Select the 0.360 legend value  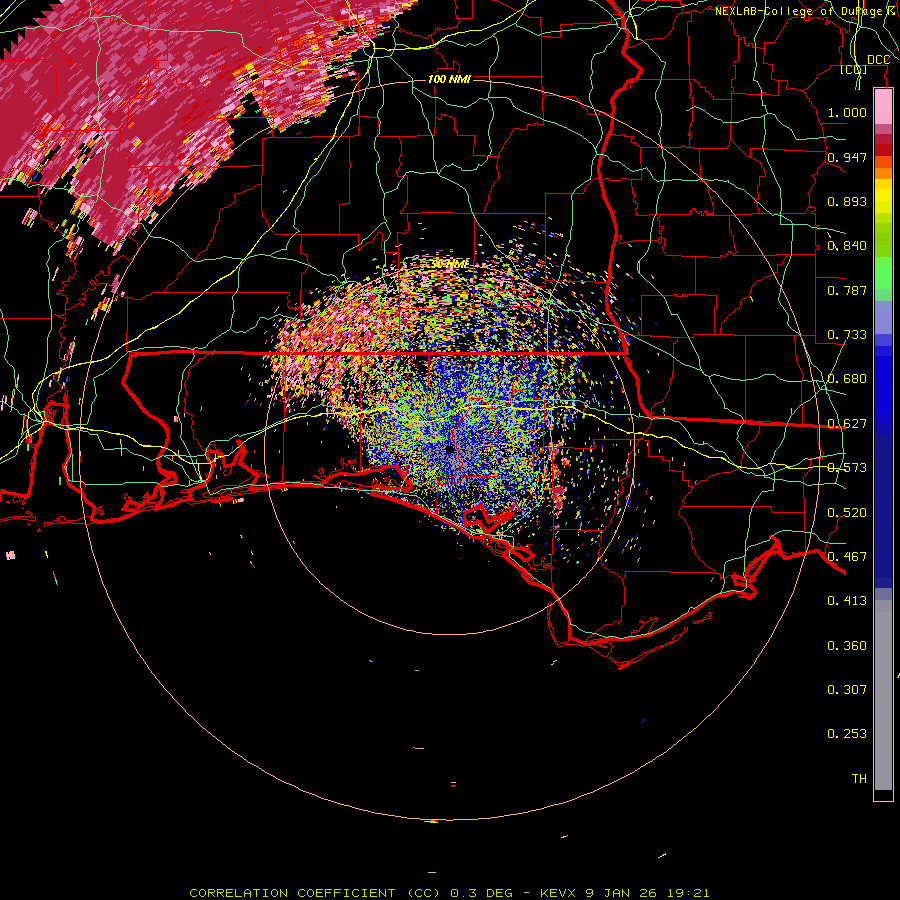[x=847, y=646]
